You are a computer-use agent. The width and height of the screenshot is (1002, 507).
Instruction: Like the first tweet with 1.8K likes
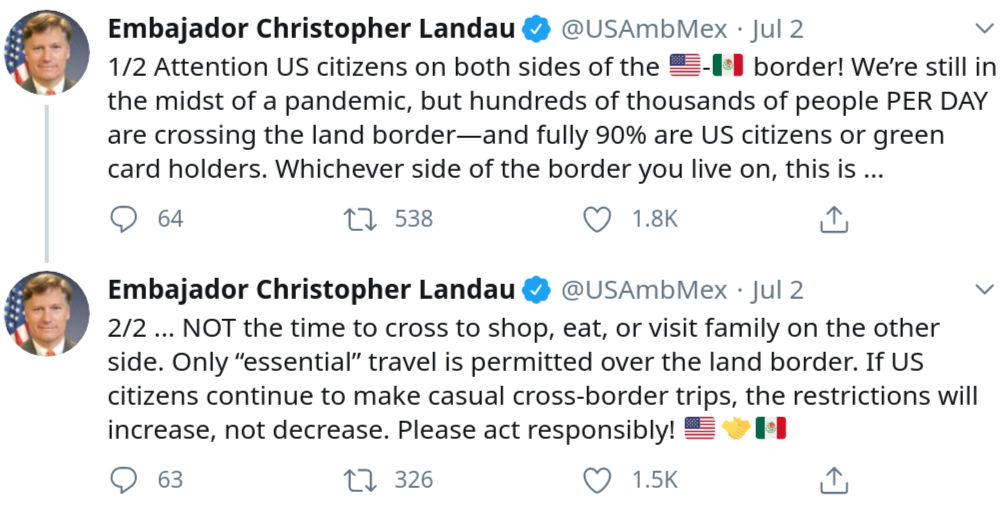pyautogui.click(x=597, y=219)
